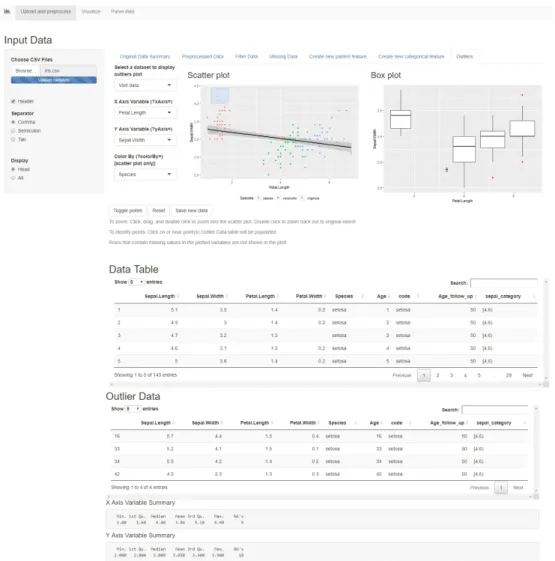The height and width of the screenshot is (561, 555).
Task: Open the Visit data dataset dropdown
Action: pyautogui.click(x=145, y=85)
